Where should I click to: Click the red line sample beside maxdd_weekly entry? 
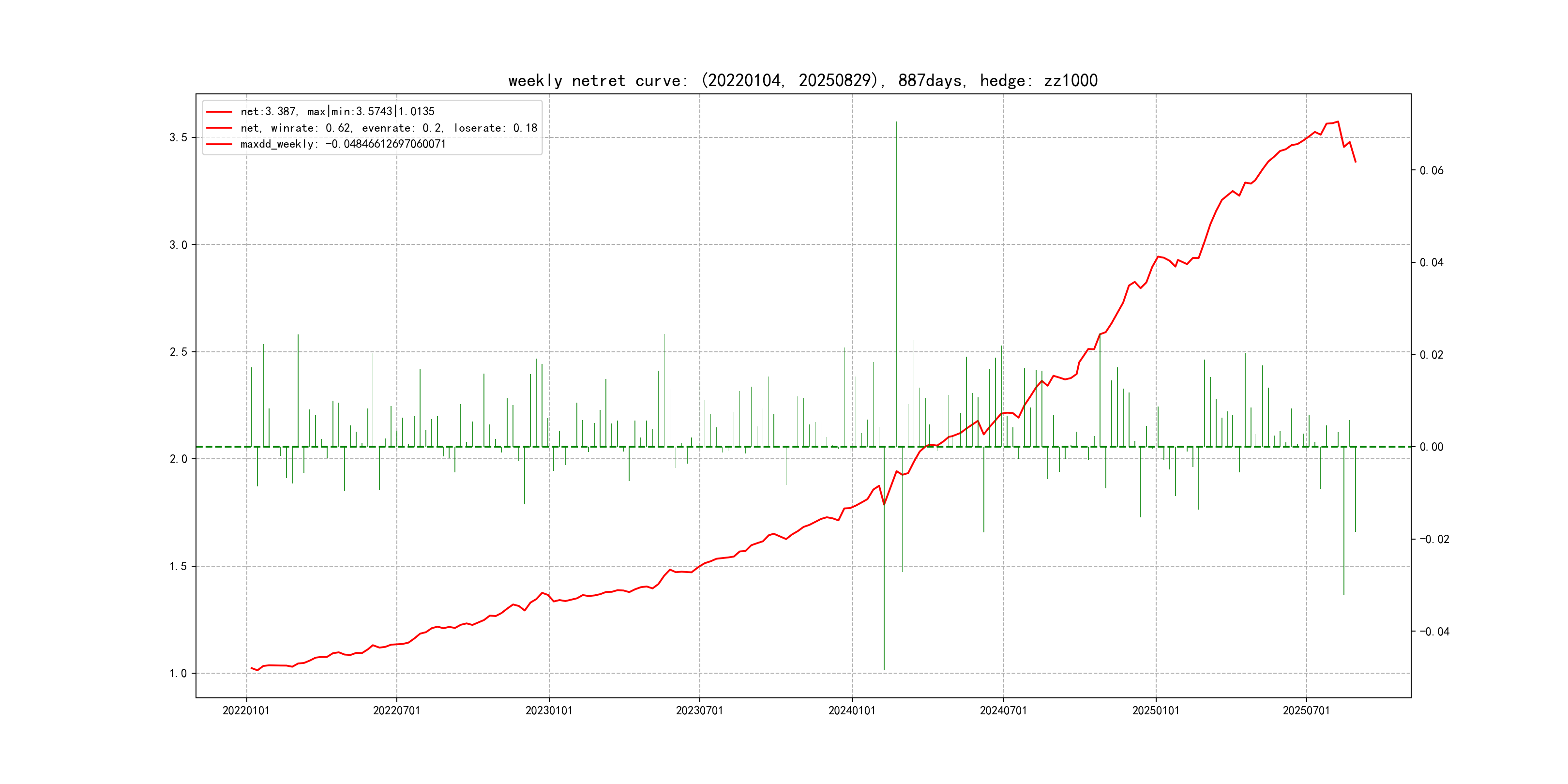pyautogui.click(x=219, y=144)
